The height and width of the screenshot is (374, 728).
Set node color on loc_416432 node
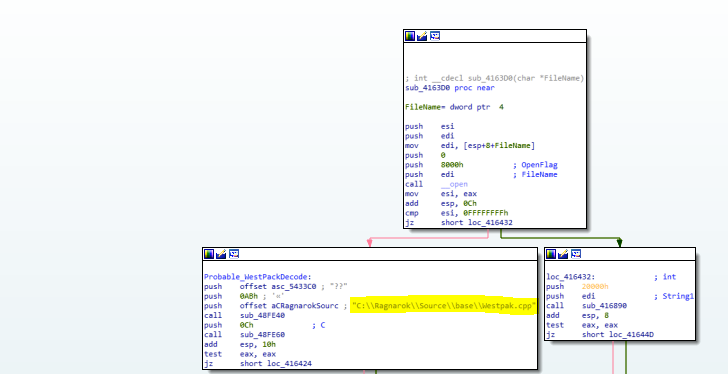(x=551, y=254)
